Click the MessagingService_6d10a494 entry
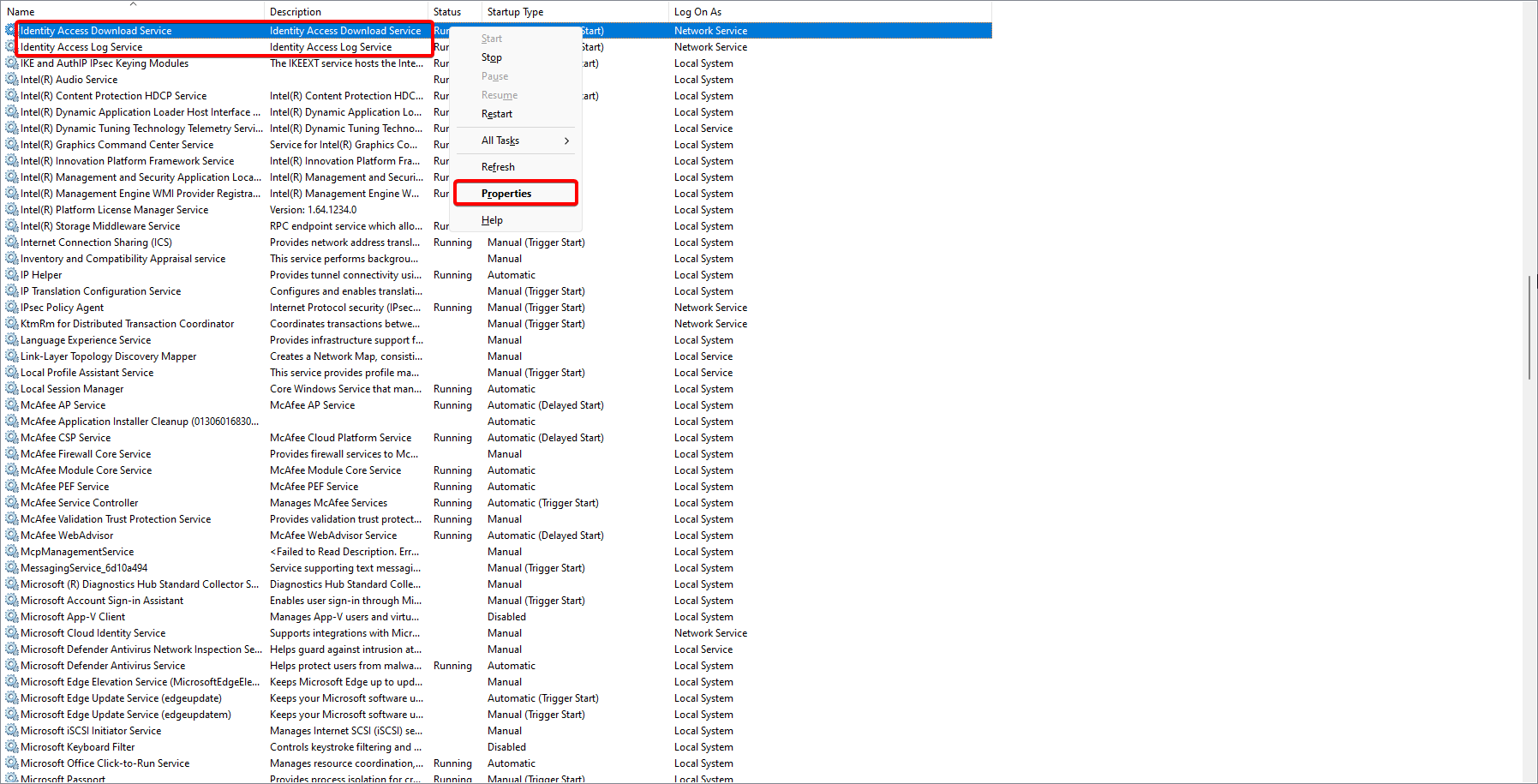This screenshot has height=784, width=1538. [x=84, y=568]
